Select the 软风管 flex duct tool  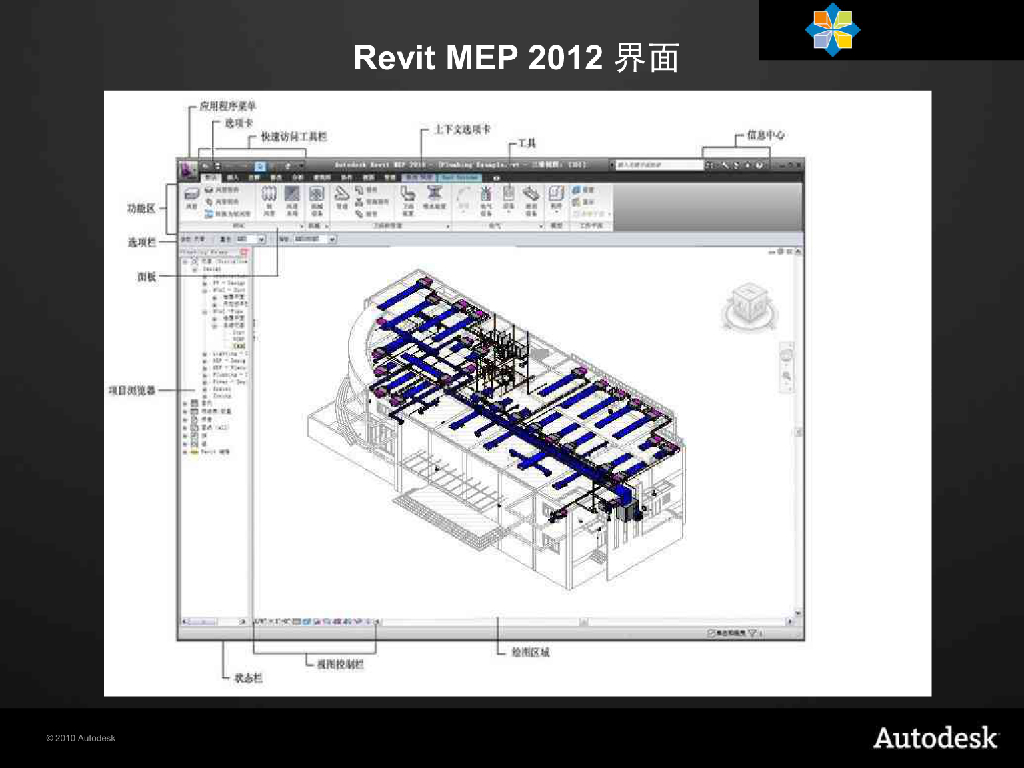(x=268, y=201)
